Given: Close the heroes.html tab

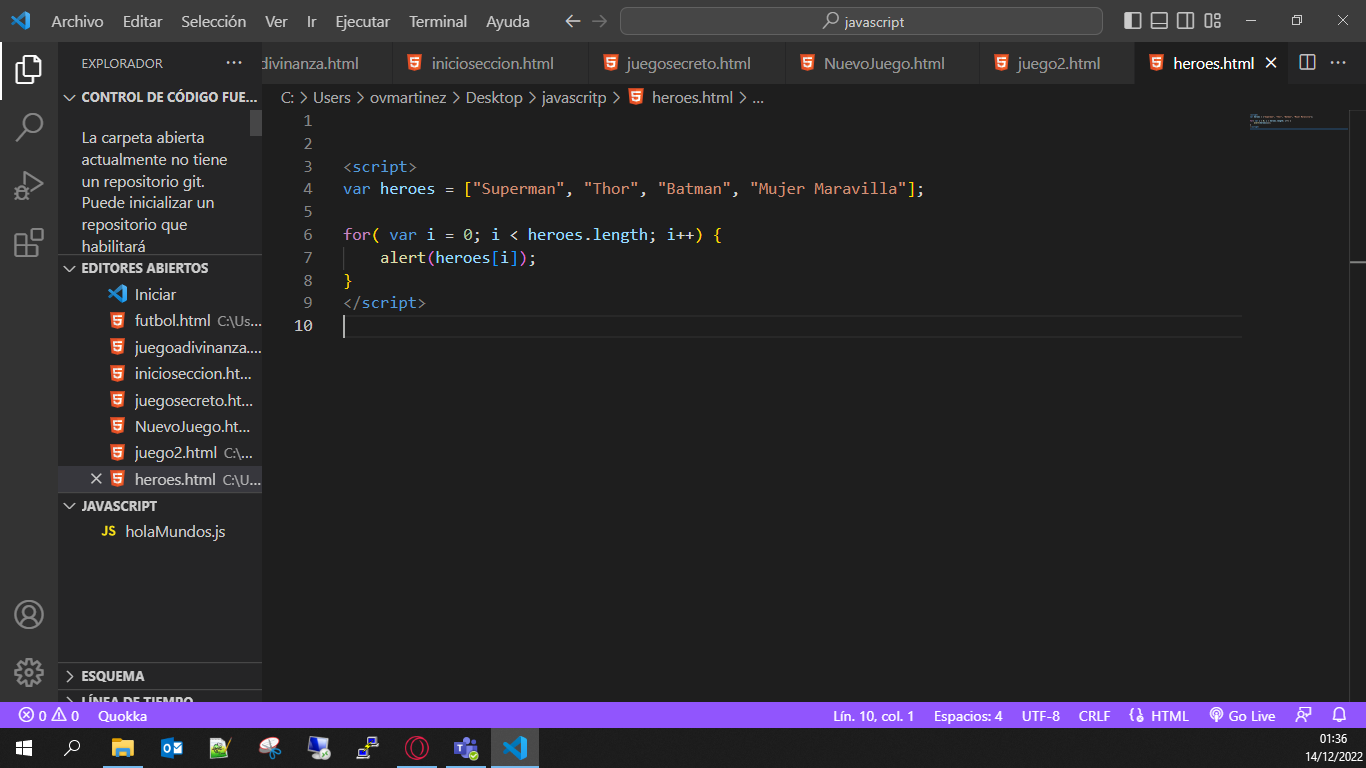Looking at the screenshot, I should [1271, 63].
